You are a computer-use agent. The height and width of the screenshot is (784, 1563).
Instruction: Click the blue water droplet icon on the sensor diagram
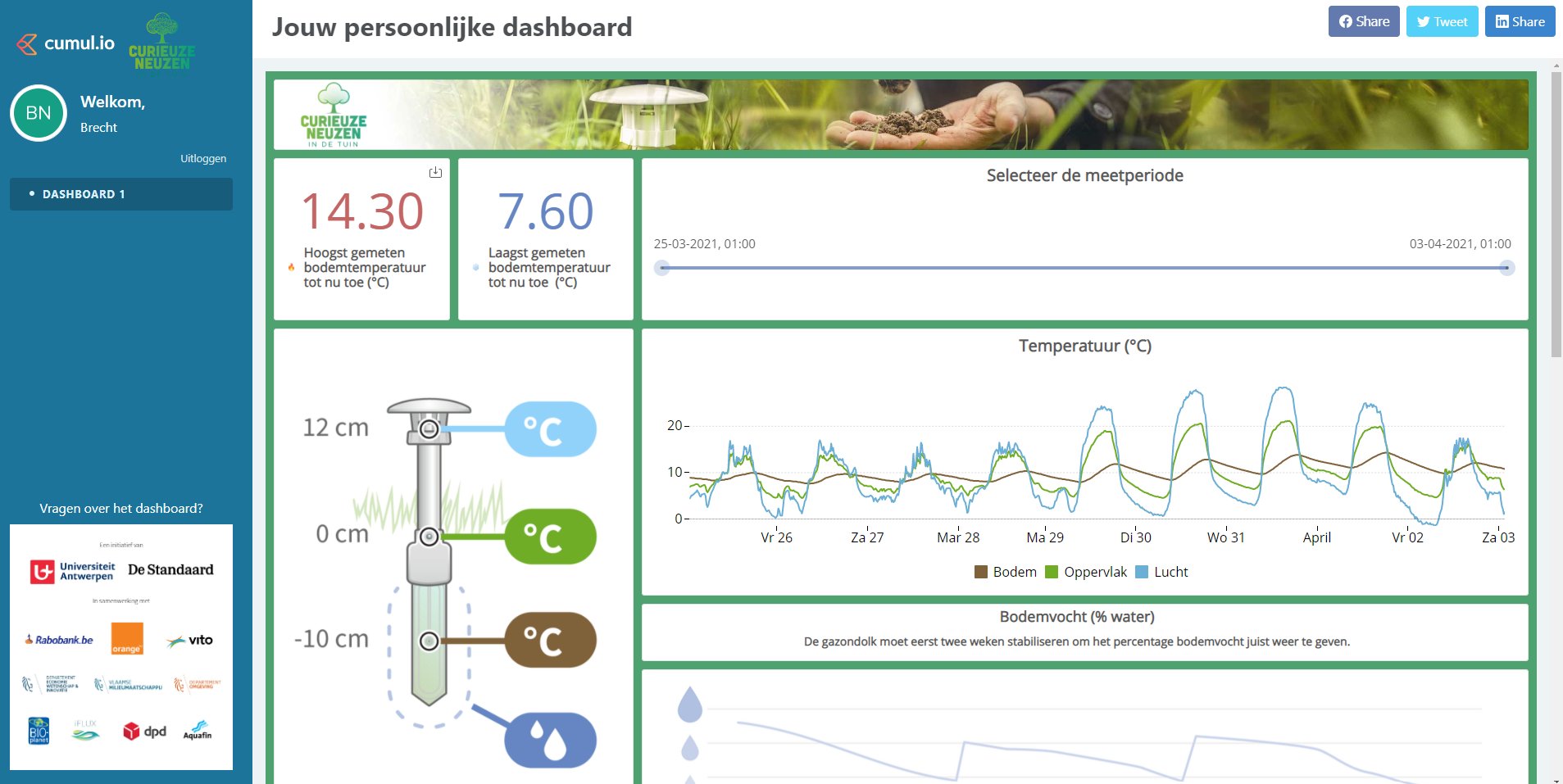coord(551,738)
